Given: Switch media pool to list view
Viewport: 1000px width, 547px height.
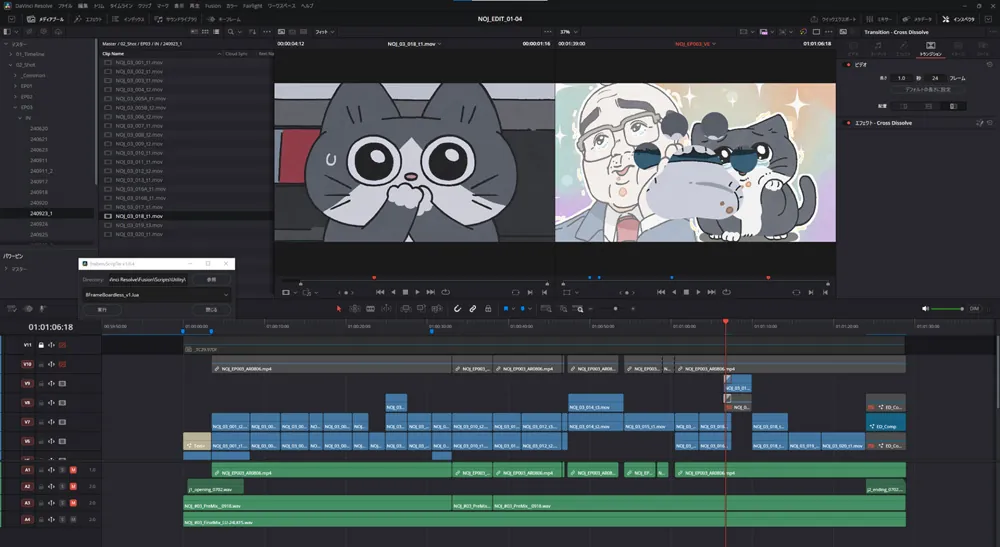Looking at the screenshot, I should click(217, 31).
